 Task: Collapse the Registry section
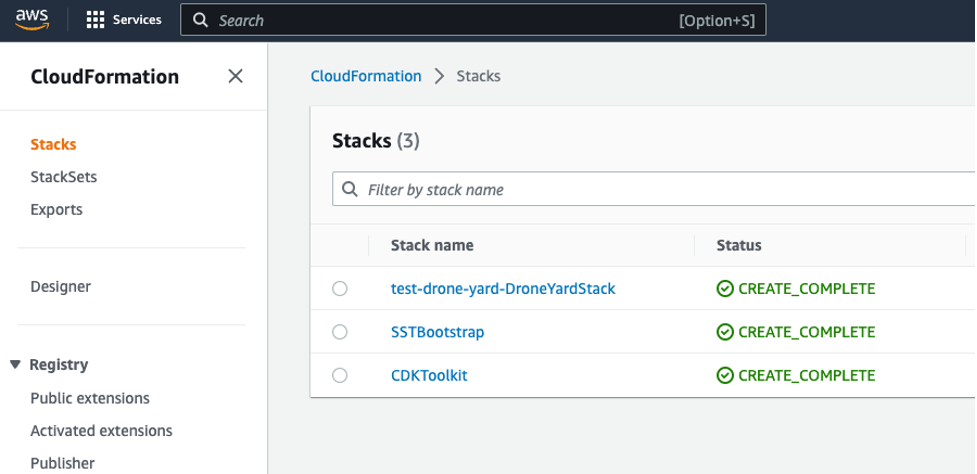pos(15,365)
